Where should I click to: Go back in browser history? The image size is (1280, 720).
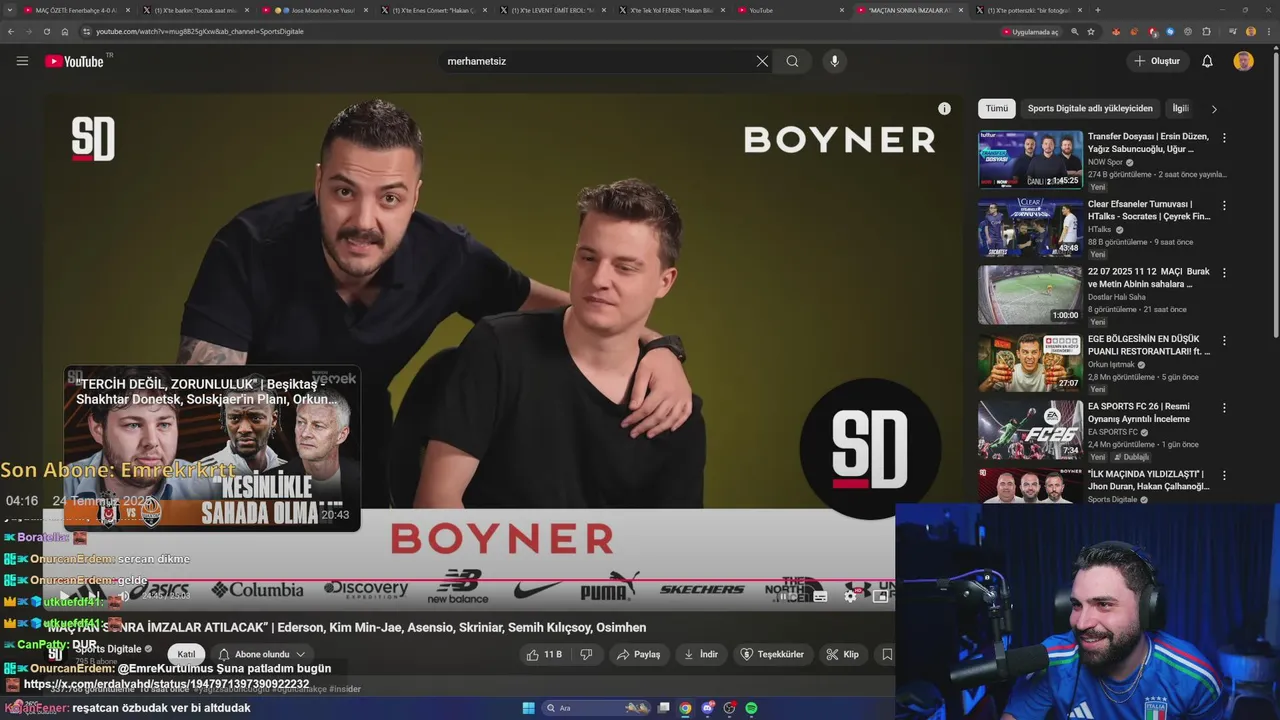click(x=11, y=32)
